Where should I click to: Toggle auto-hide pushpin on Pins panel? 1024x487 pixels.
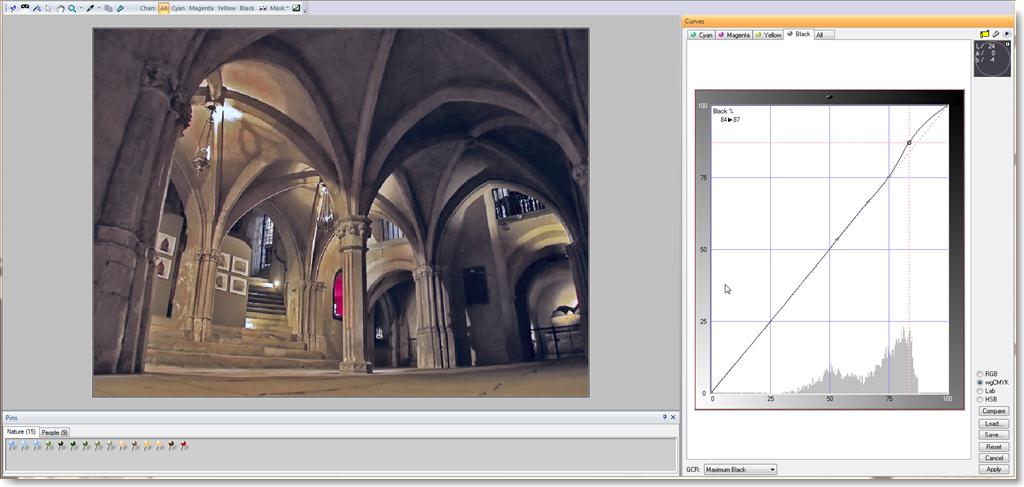[665, 417]
